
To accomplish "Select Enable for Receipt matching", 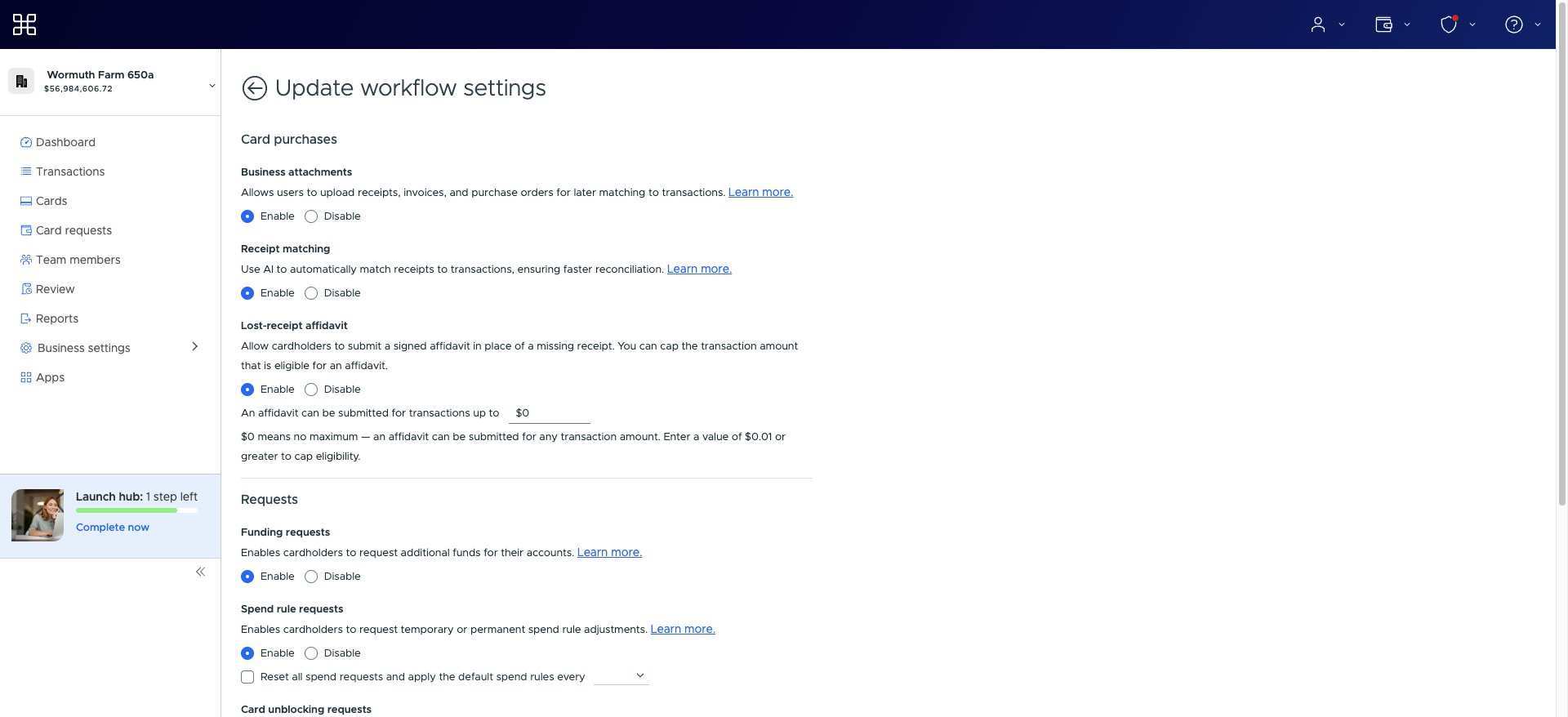I will point(247,293).
